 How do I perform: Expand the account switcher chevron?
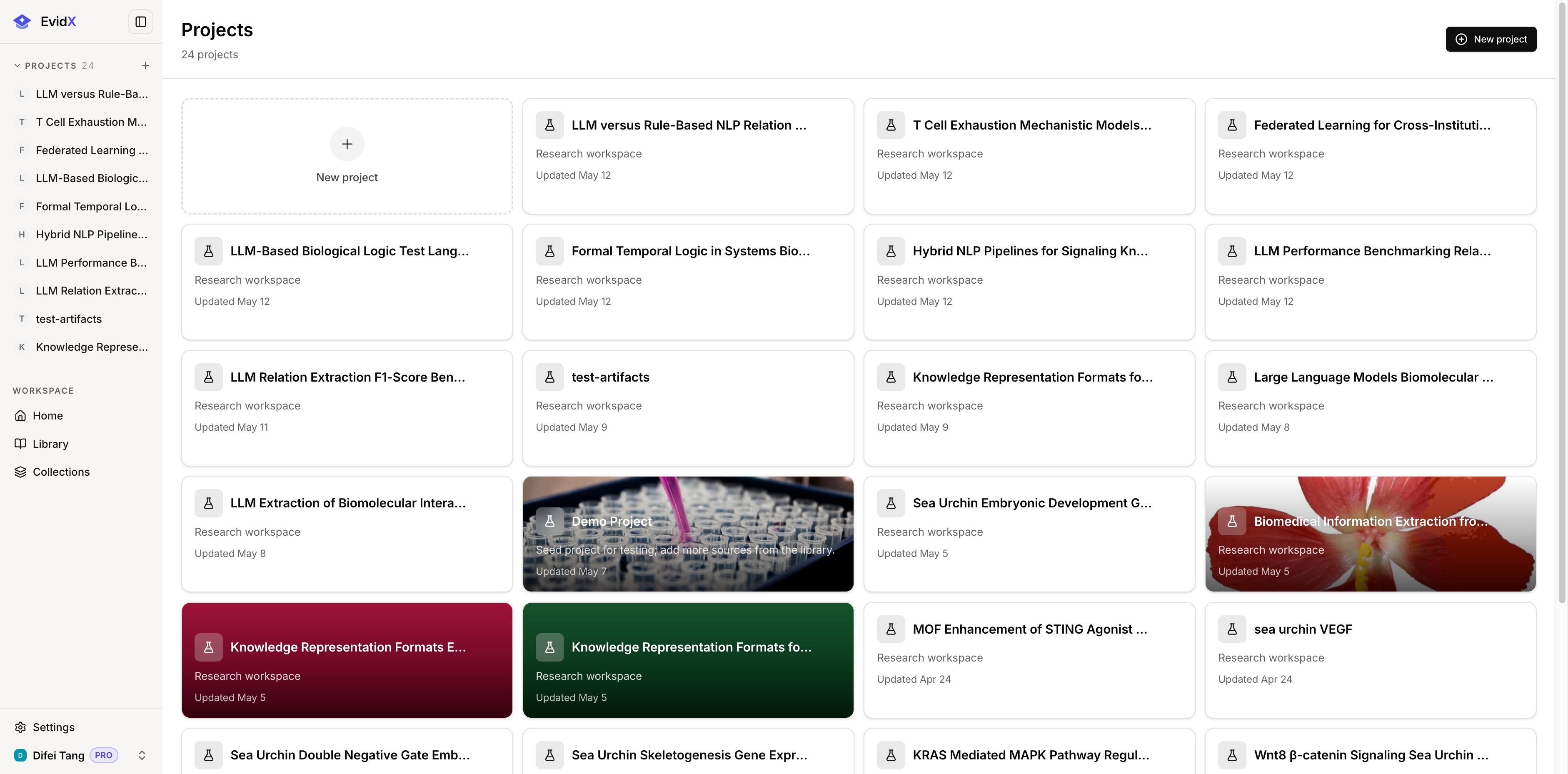point(142,755)
